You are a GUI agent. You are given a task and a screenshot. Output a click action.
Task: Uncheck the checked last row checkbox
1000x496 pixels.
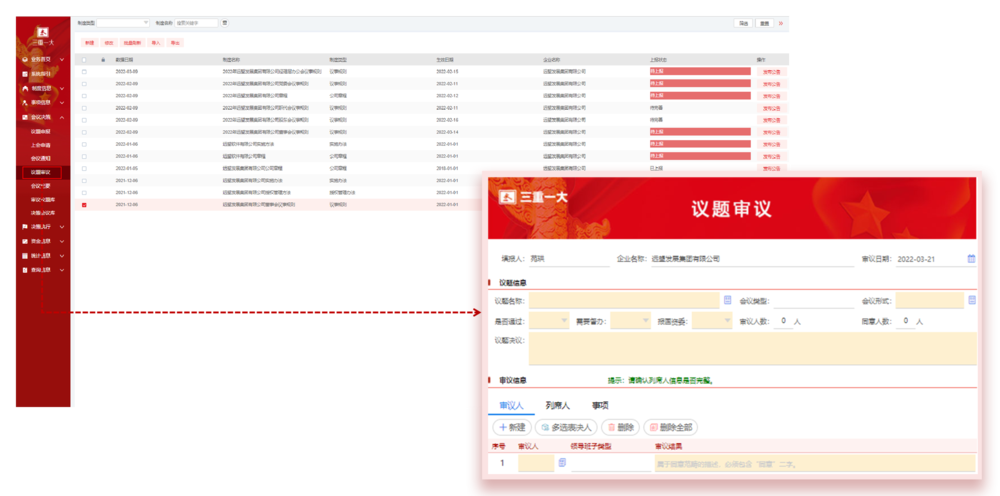pyautogui.click(x=84, y=205)
